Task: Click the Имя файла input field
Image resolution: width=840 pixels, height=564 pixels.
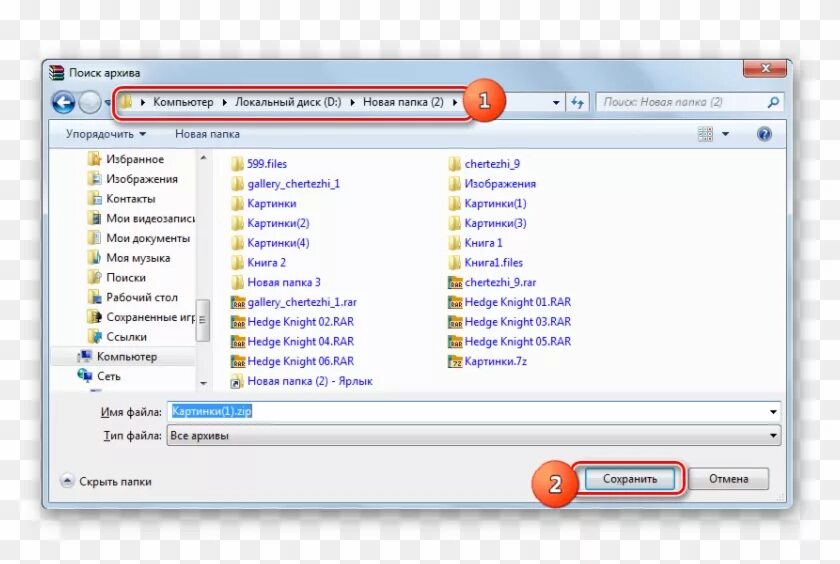Action: pyautogui.click(x=467, y=411)
